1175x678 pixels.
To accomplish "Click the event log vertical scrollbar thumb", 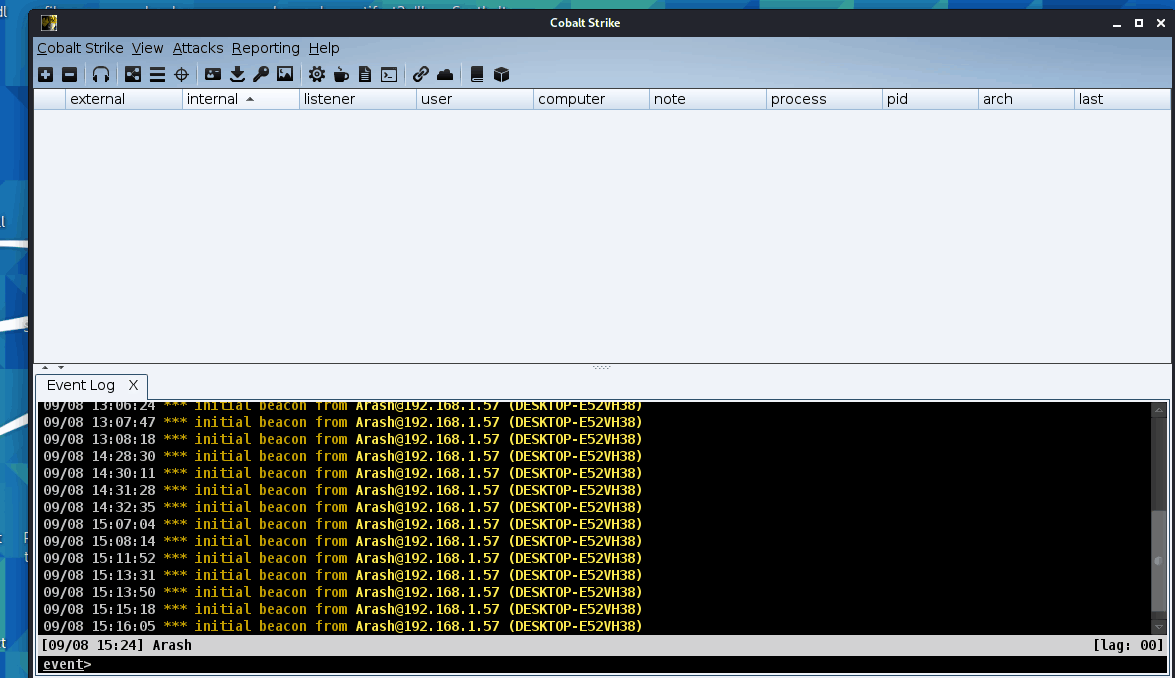I will [1159, 561].
